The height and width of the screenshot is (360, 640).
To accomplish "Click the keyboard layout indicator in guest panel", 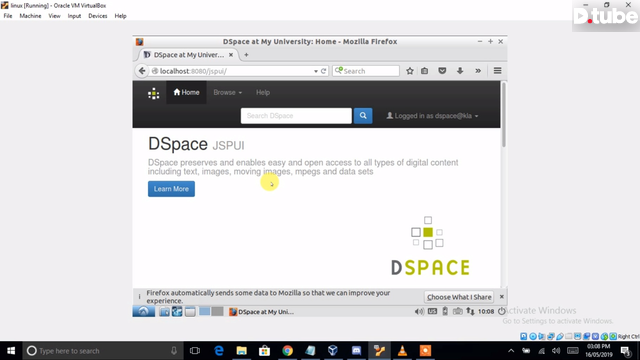I will point(432,311).
